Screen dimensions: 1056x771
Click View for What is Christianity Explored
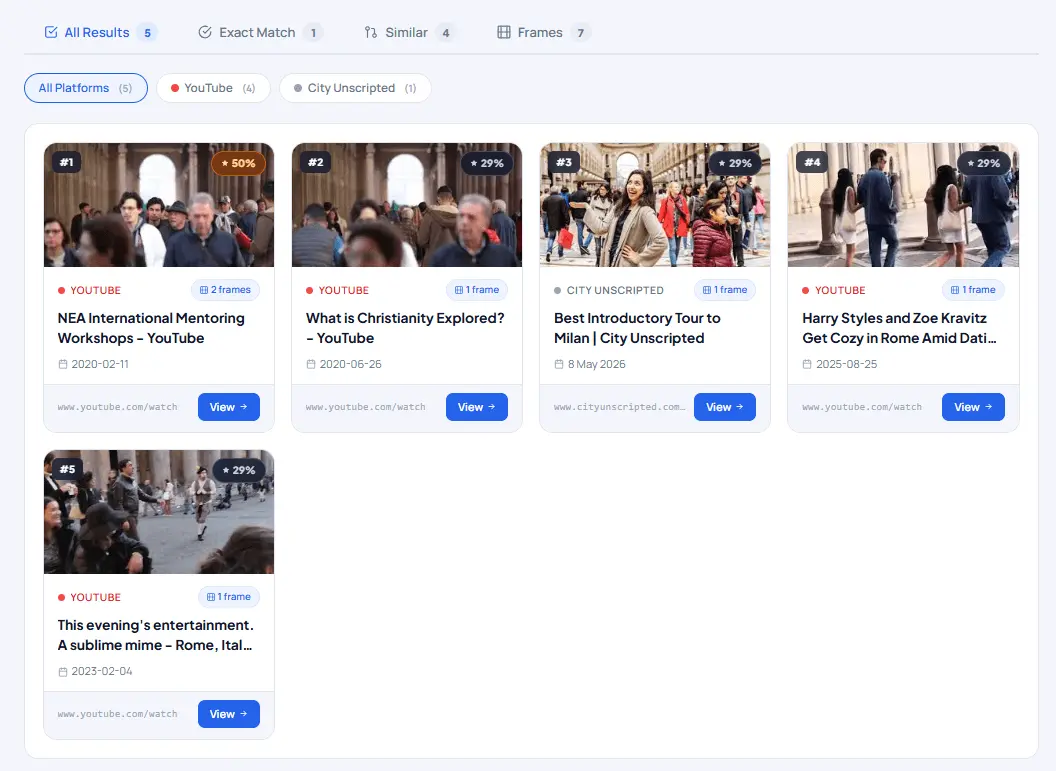click(x=476, y=407)
